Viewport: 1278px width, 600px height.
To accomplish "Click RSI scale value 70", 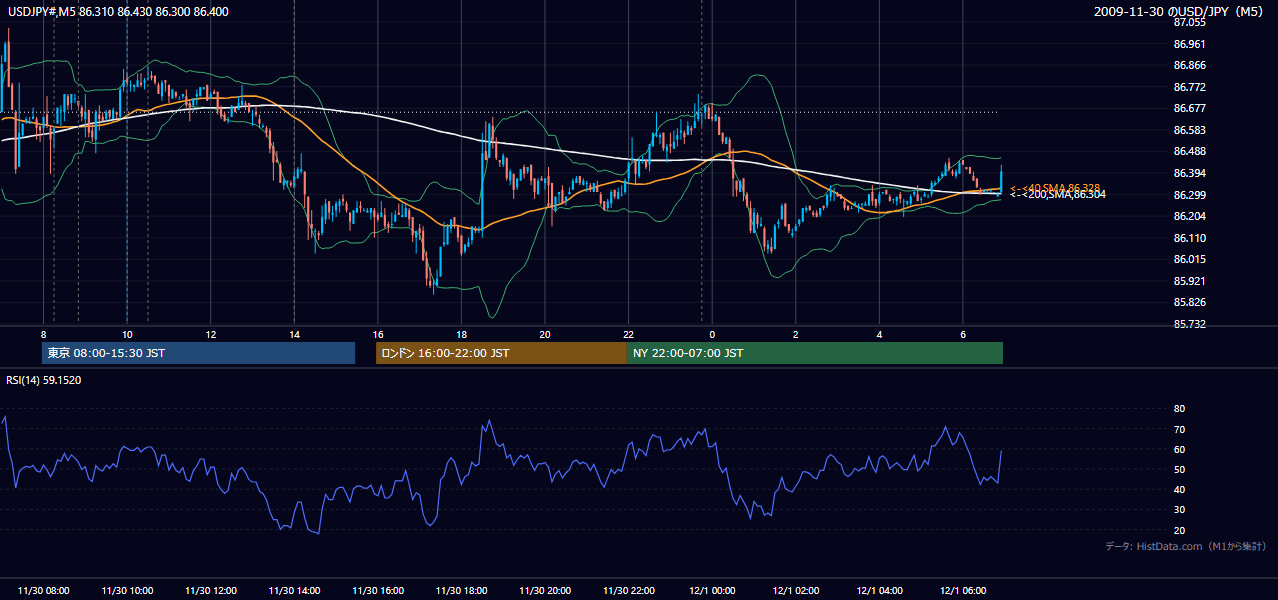I will (1179, 429).
